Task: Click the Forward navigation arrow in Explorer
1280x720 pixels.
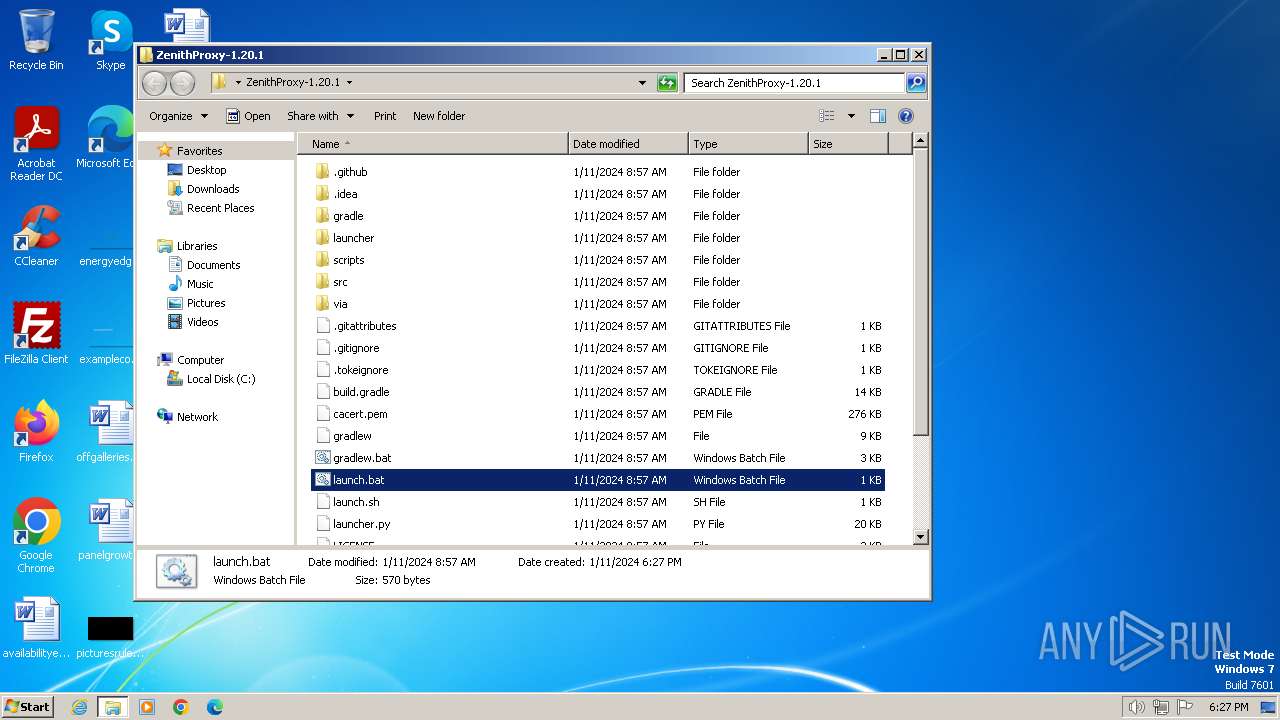Action: tap(182, 83)
